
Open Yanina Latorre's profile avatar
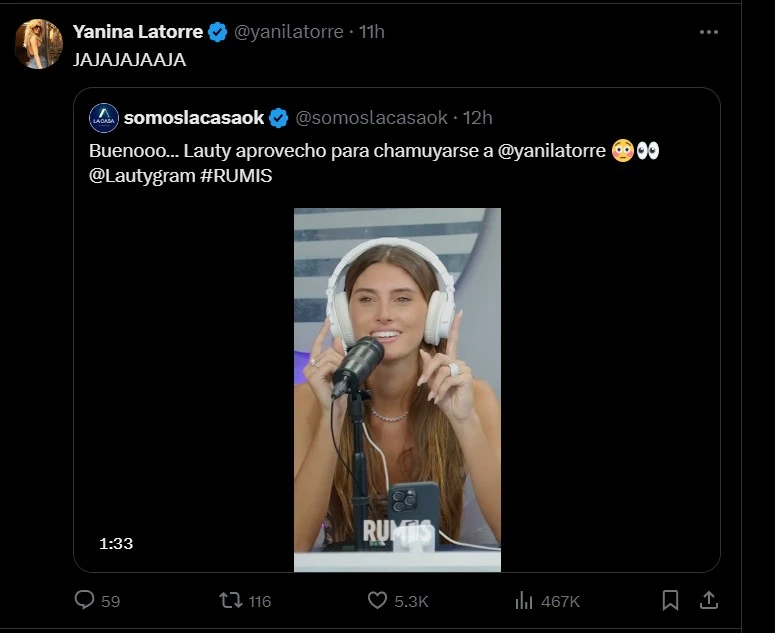point(39,43)
